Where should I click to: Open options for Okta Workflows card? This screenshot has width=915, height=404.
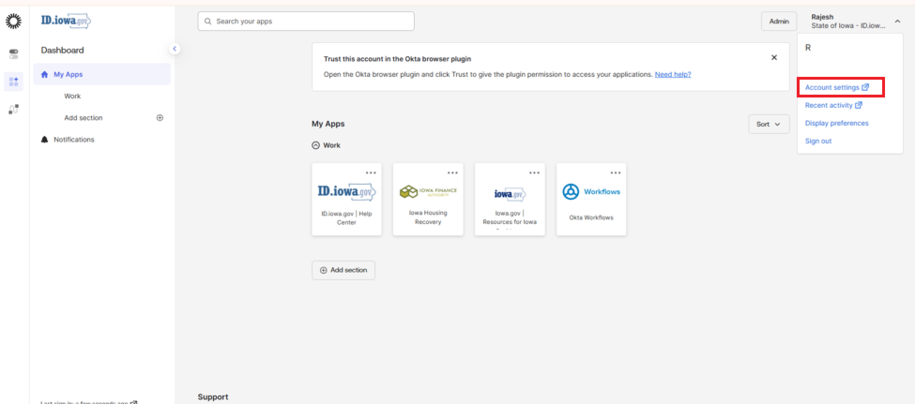tap(616, 173)
